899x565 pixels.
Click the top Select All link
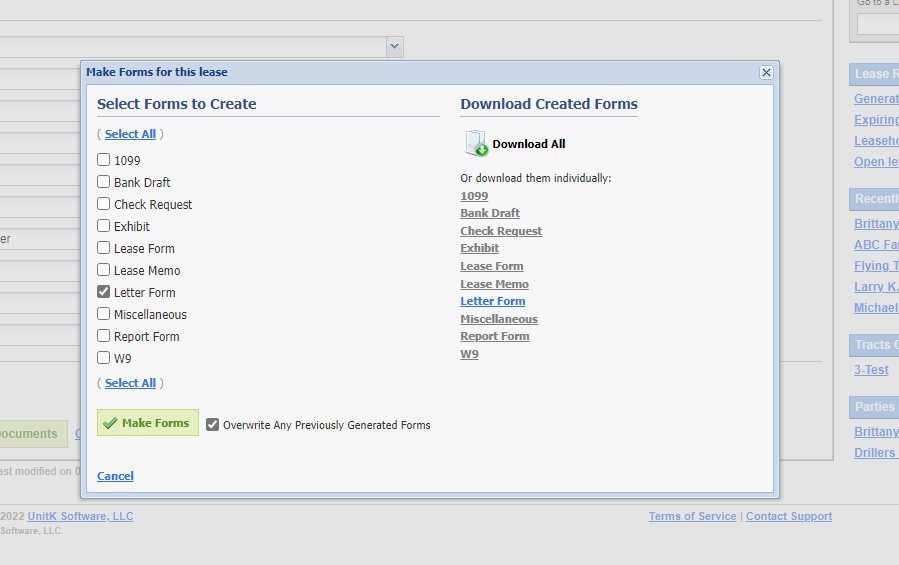pyautogui.click(x=130, y=134)
